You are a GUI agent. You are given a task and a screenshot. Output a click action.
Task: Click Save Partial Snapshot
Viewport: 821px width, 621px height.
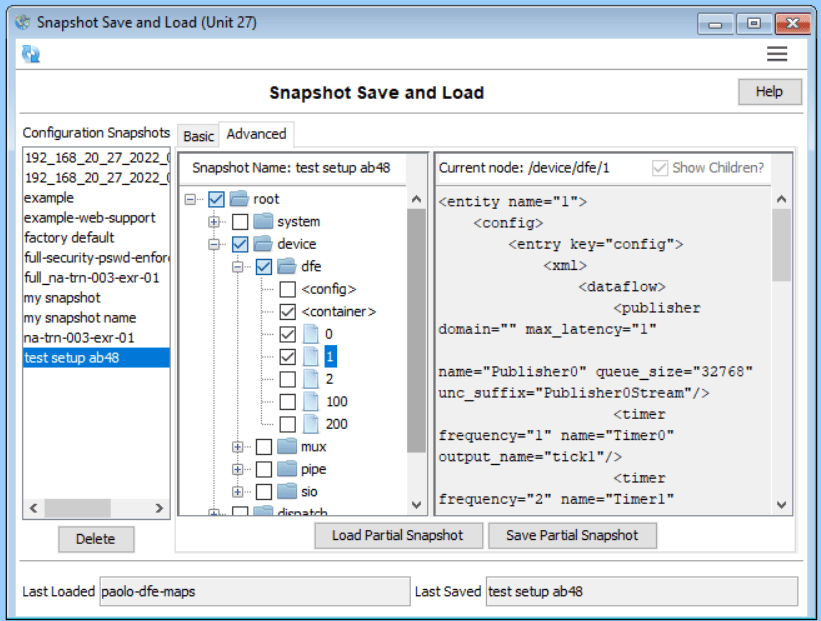click(x=572, y=535)
